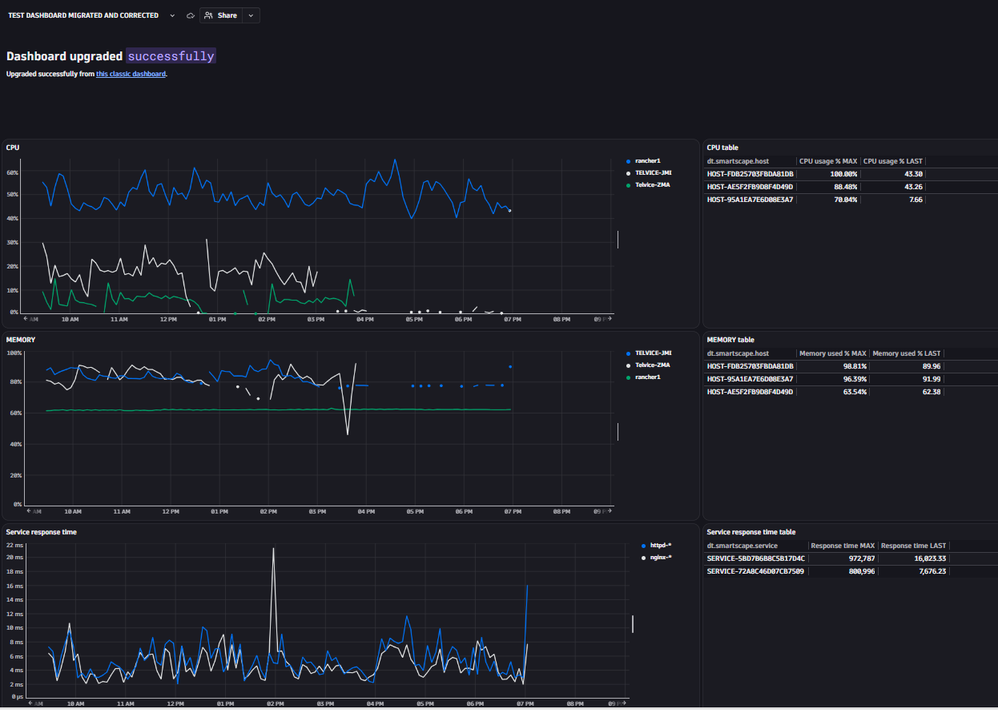The image size is (998, 710).
Task: Sort by Memory used % MAX column header
Action: coord(833,353)
